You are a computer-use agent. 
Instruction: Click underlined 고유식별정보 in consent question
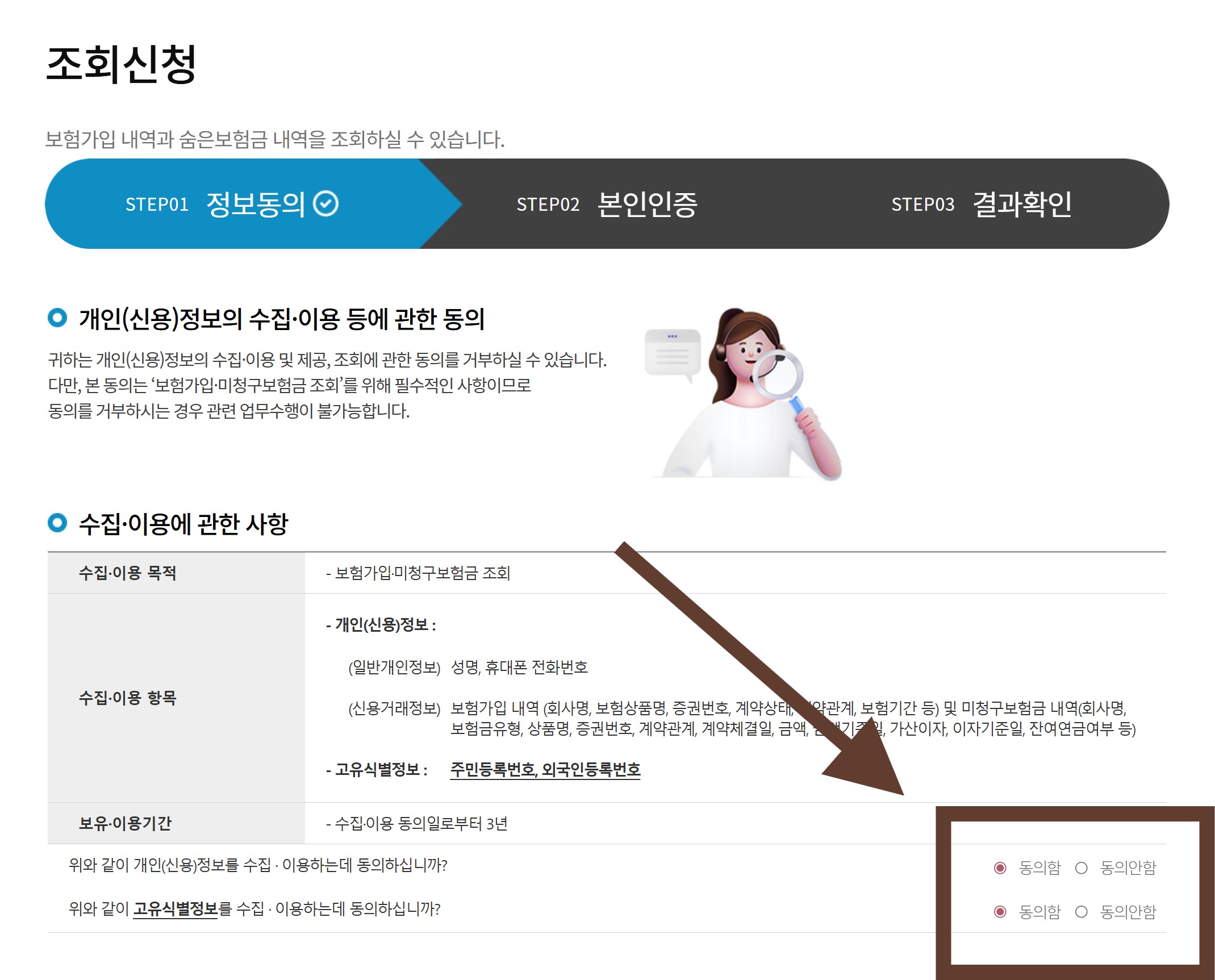(x=175, y=909)
